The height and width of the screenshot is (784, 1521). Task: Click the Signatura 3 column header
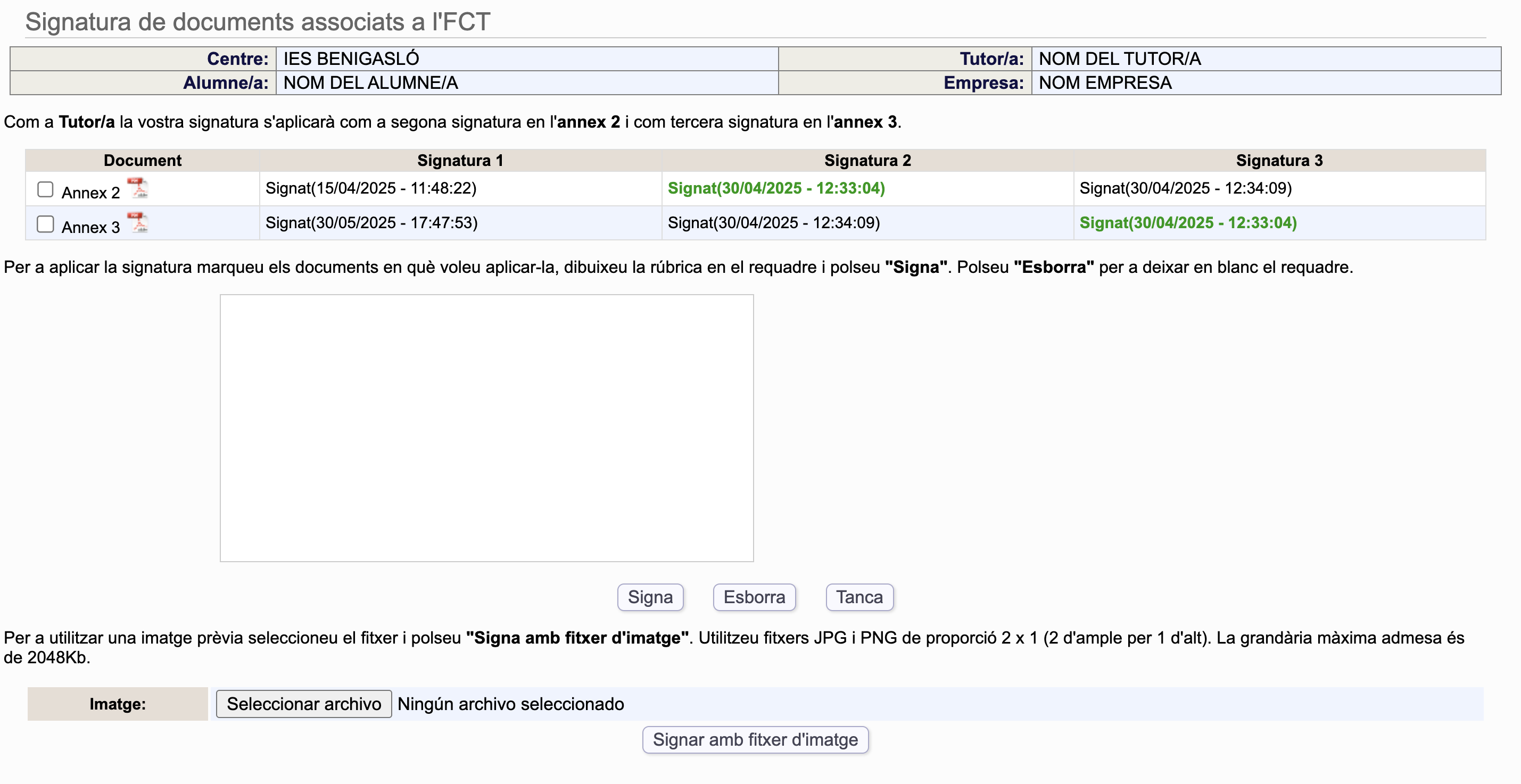[x=1279, y=161]
